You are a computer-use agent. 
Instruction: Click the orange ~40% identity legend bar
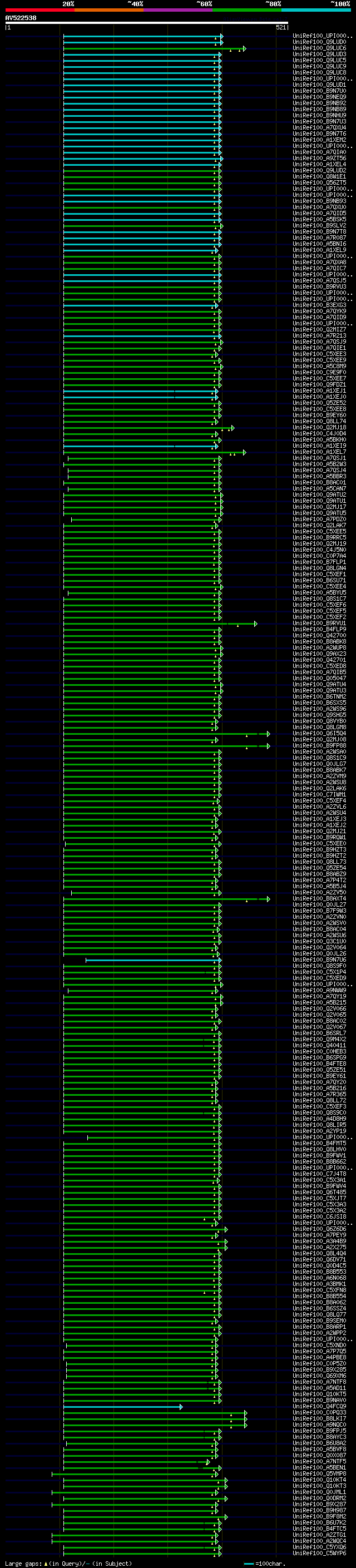(x=109, y=10)
